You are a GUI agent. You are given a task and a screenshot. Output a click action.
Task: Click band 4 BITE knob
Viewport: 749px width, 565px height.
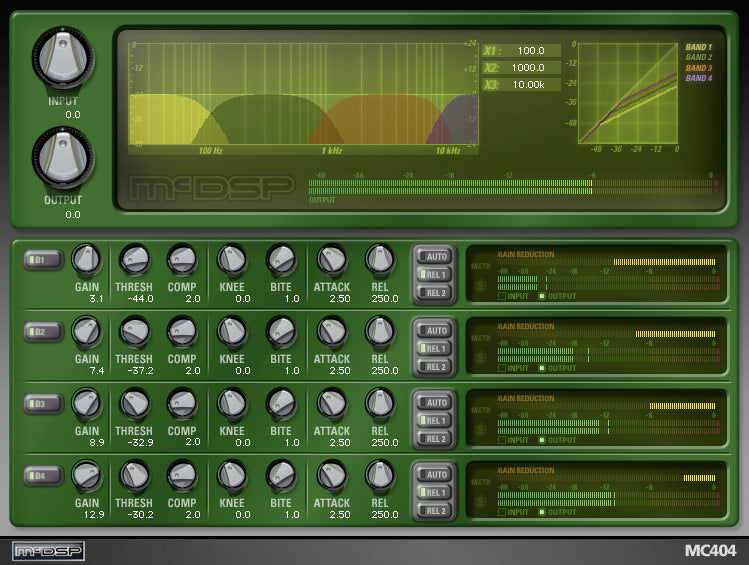[x=281, y=475]
